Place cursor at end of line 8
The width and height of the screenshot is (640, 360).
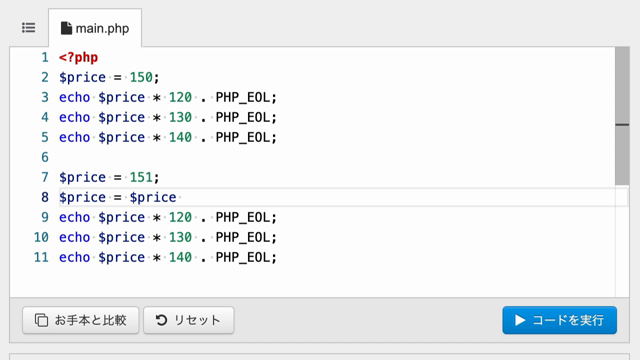coord(180,198)
